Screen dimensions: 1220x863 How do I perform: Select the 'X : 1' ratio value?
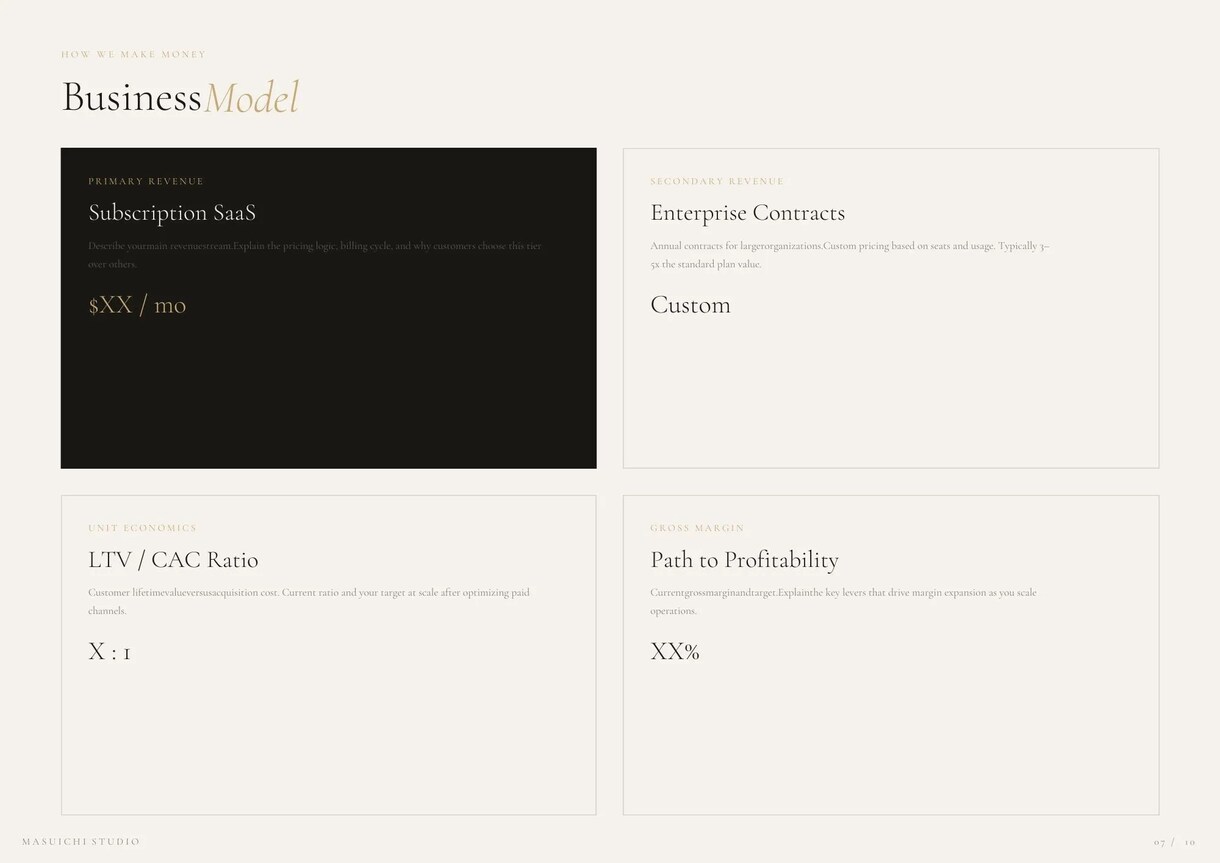(x=109, y=652)
